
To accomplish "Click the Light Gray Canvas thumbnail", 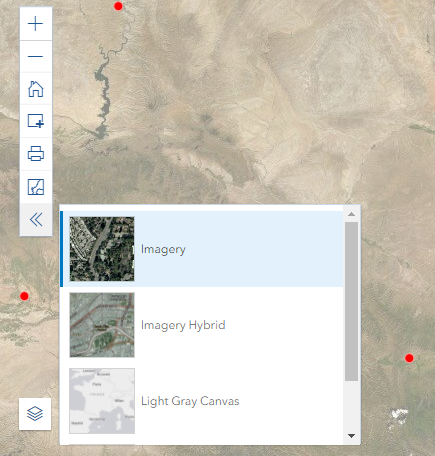I will tap(102, 401).
